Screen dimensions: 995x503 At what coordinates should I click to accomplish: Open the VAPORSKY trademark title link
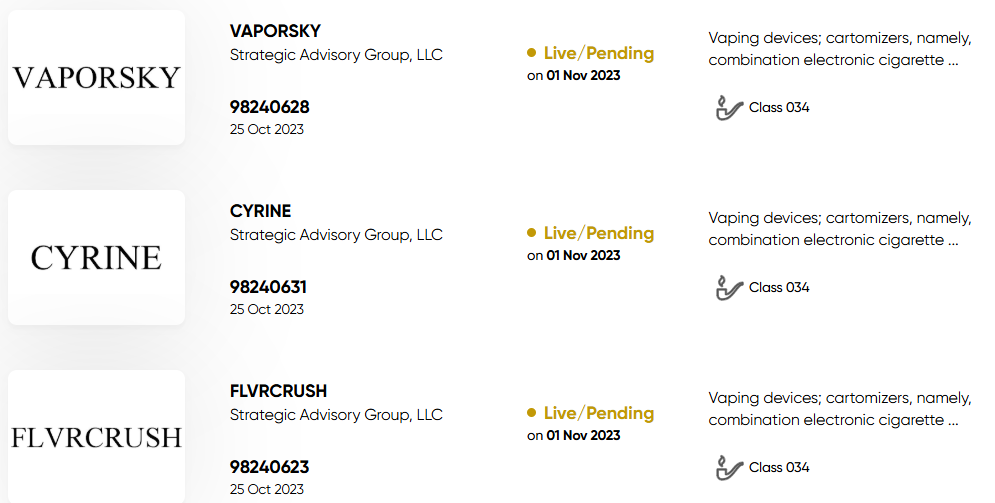point(275,30)
